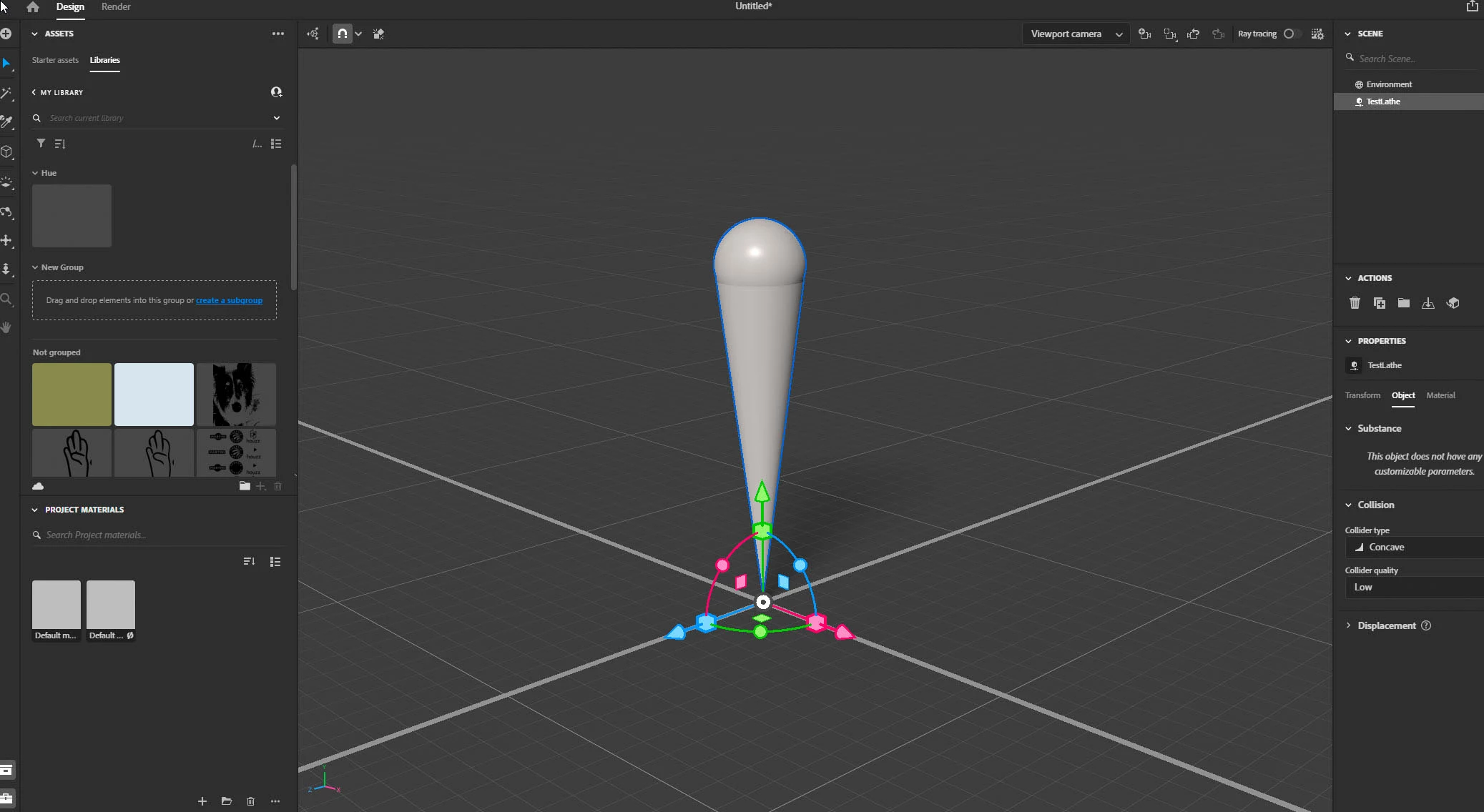Go back via MY LIBRARY button
This screenshot has height=812, width=1484.
[57, 92]
